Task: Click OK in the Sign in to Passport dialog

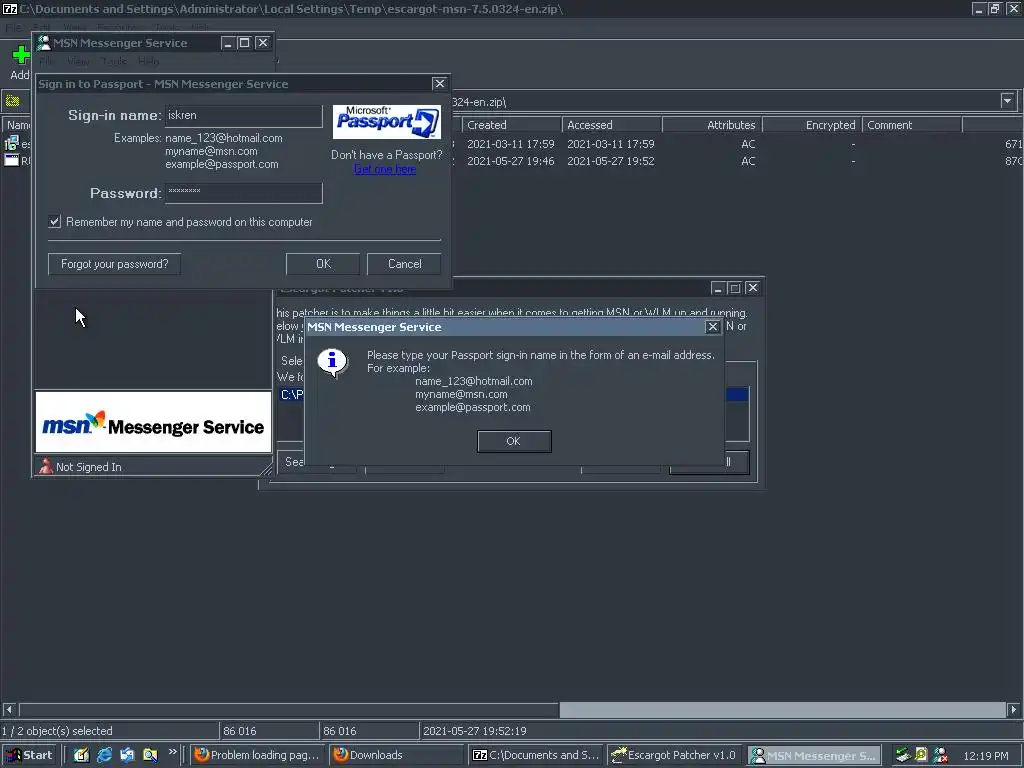Action: click(323, 264)
